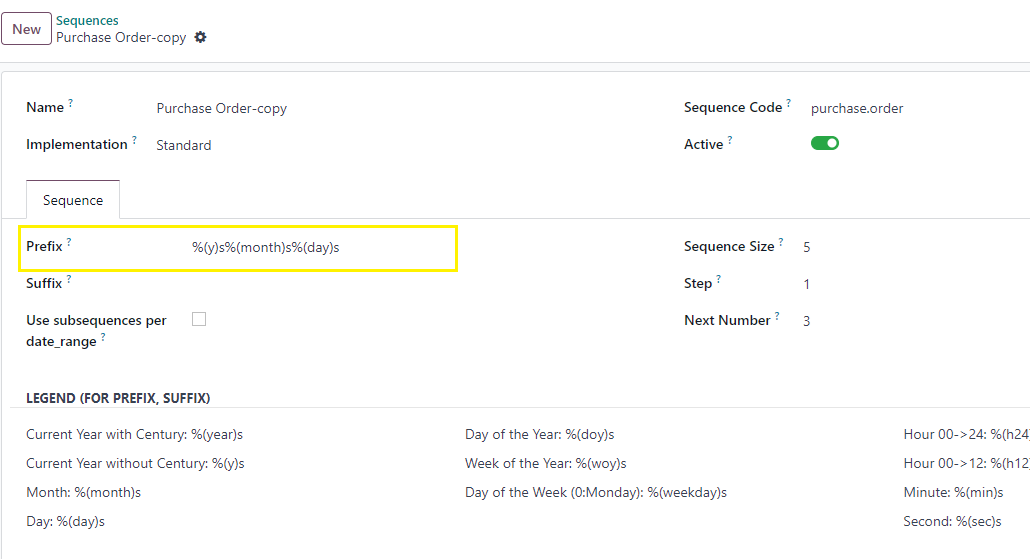Click the help icon next to Name
Screen dimensions: 1030x559
click(x=70, y=102)
